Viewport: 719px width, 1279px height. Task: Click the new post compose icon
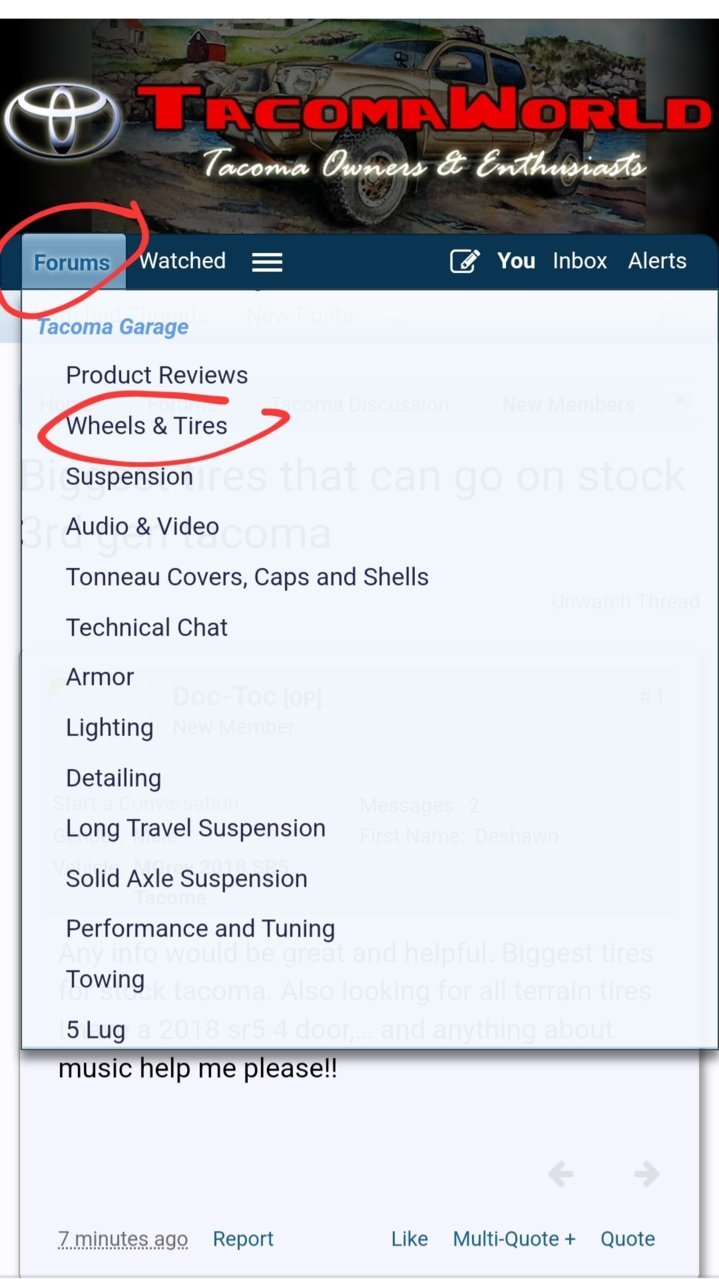click(x=464, y=262)
